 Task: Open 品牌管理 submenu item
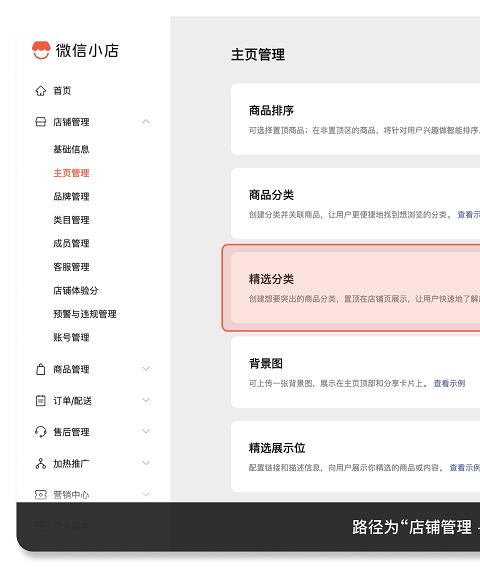(x=71, y=197)
